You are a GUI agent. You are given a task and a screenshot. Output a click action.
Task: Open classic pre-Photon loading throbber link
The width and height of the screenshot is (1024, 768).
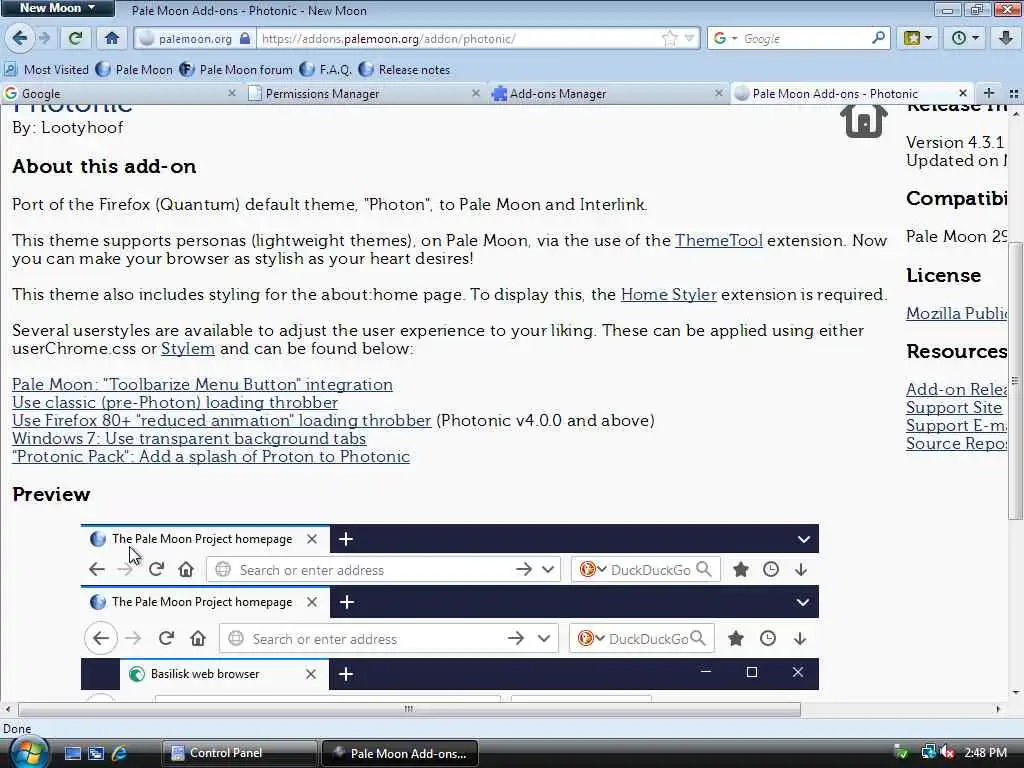175,402
